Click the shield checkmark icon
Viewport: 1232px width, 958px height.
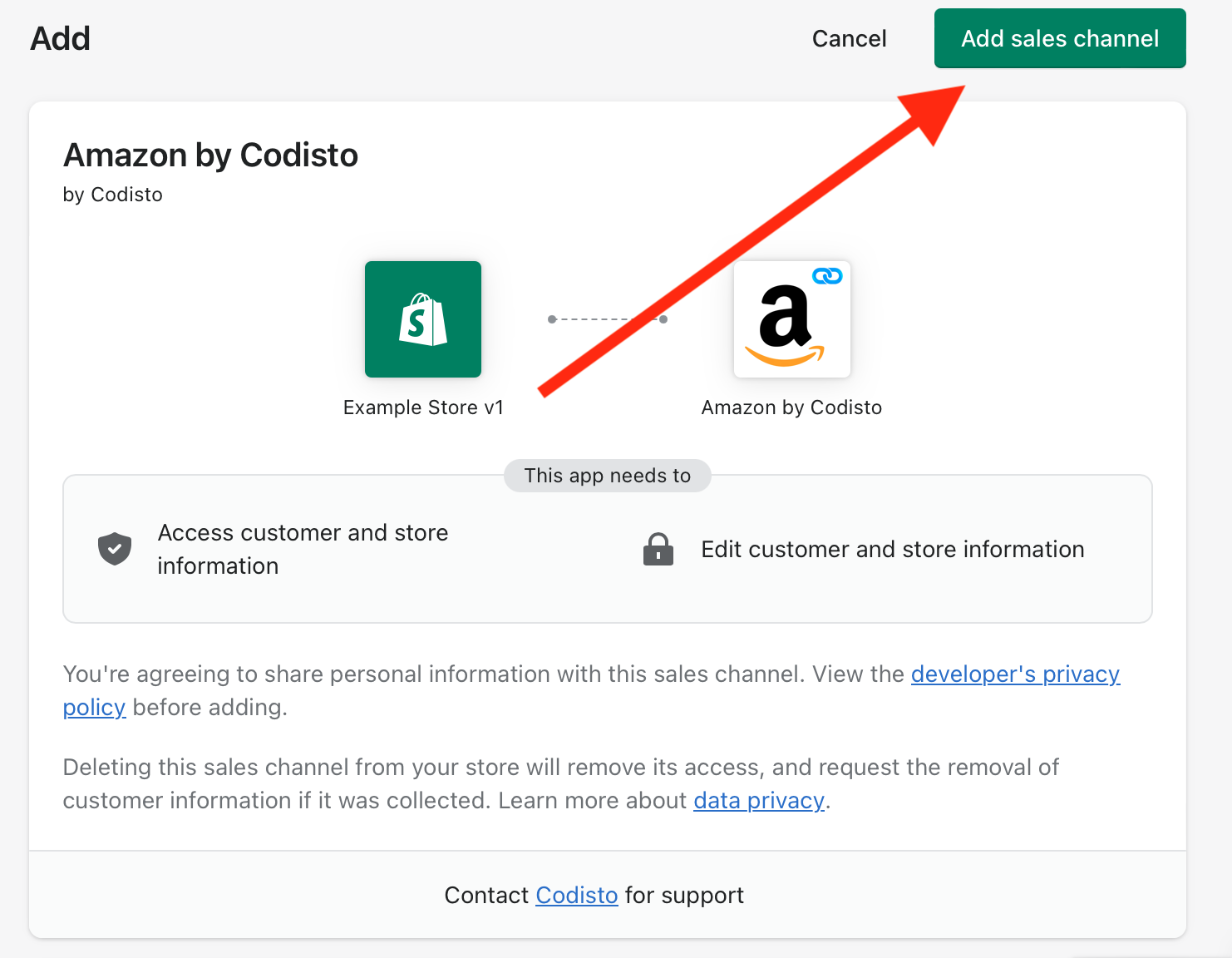point(115,549)
